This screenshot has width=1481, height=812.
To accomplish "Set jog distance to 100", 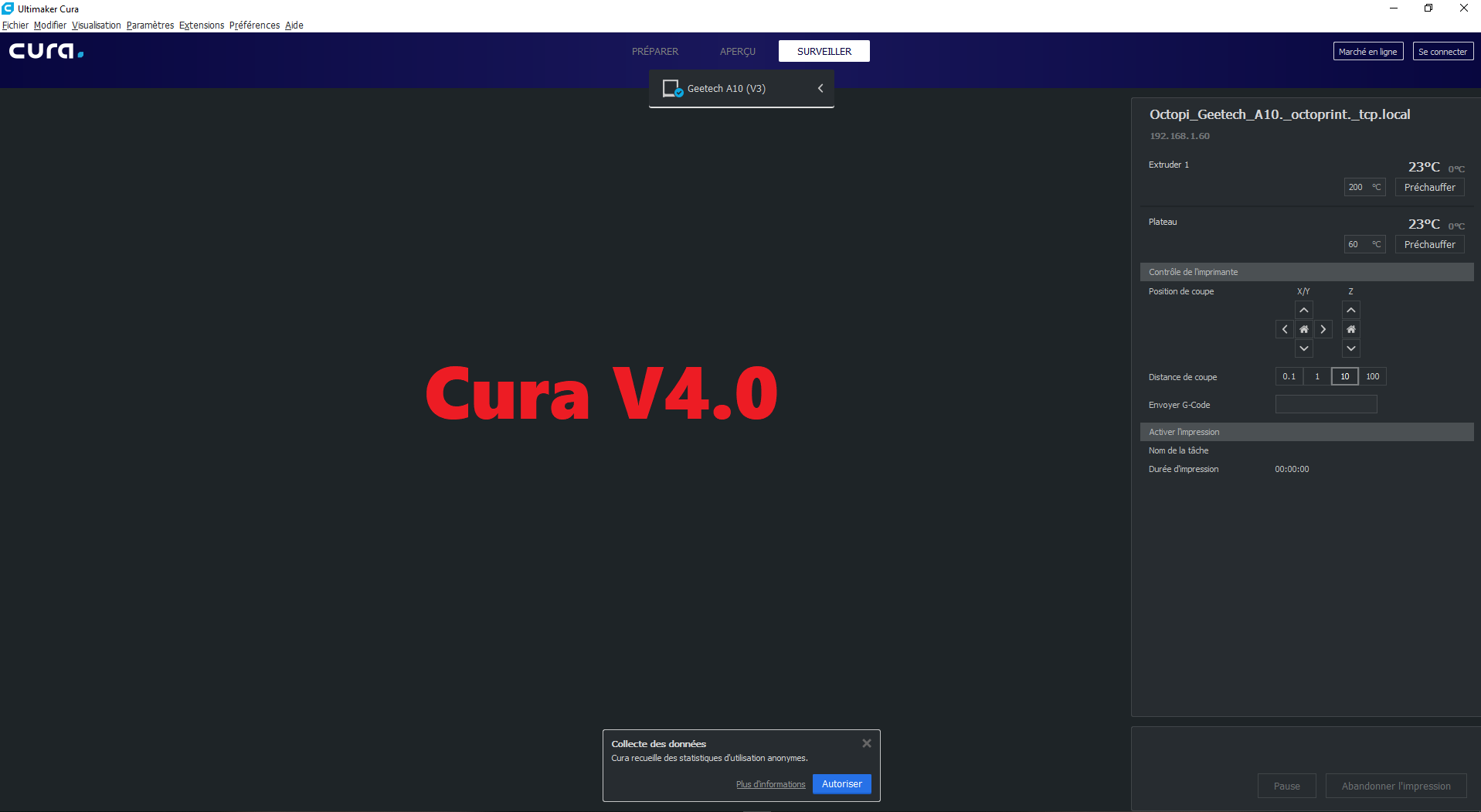I will pyautogui.click(x=1373, y=376).
